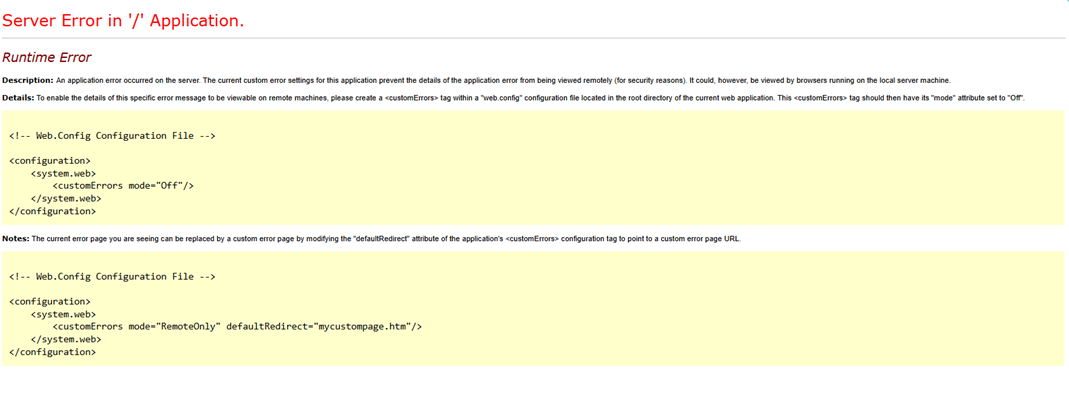The image size is (1069, 413).
Task: Click opening <configuration> tag in first code block
Action: (50, 160)
